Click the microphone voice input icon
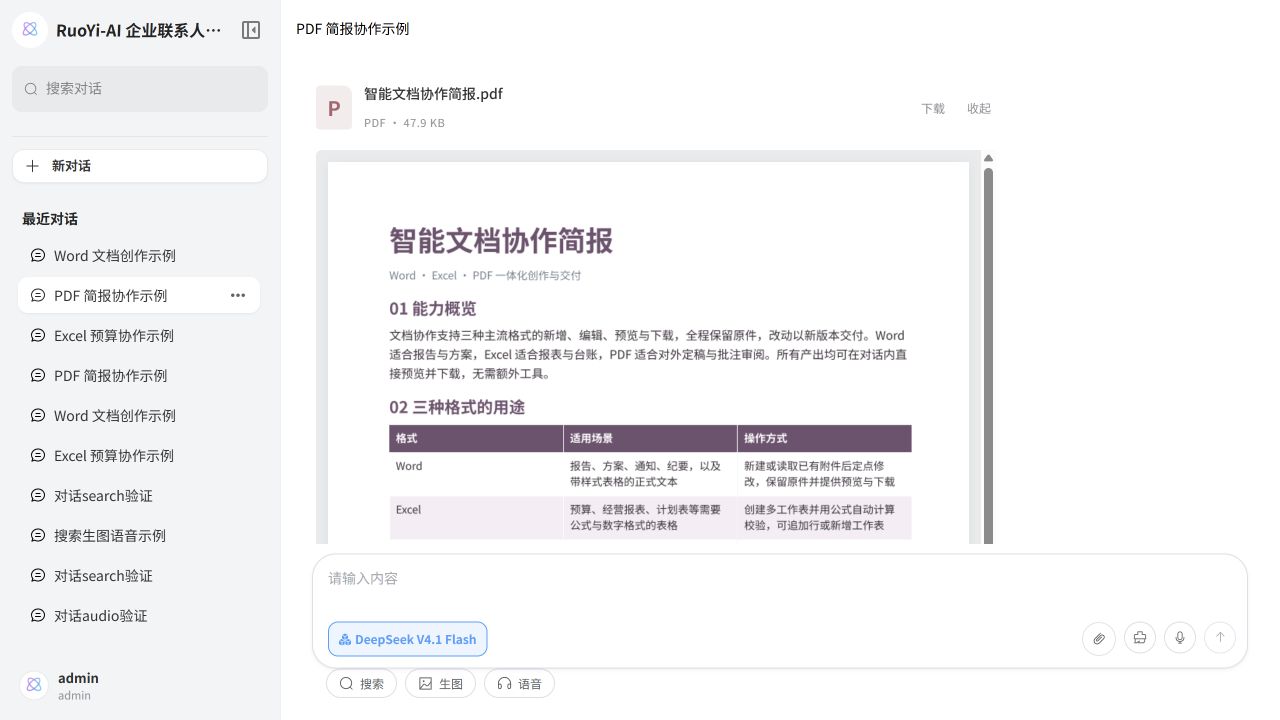1280x720 pixels. tap(1180, 638)
